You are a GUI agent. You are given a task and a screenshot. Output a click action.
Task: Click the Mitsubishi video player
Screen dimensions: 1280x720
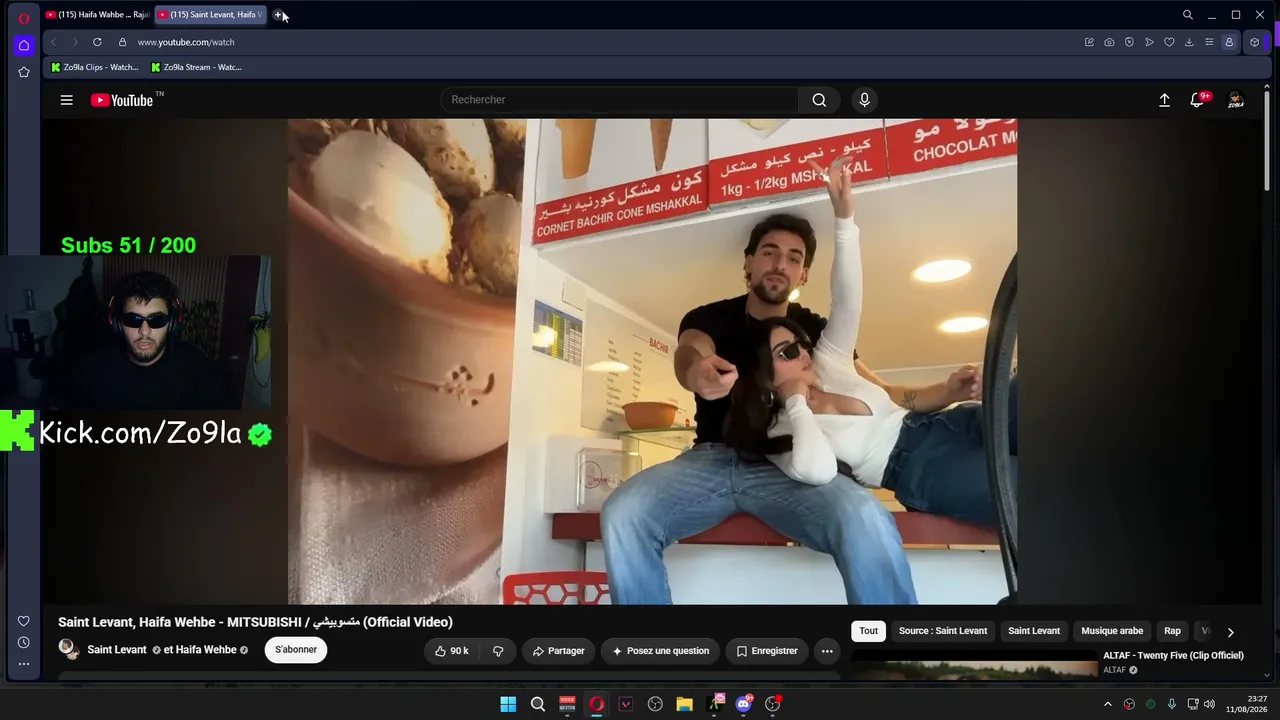652,362
